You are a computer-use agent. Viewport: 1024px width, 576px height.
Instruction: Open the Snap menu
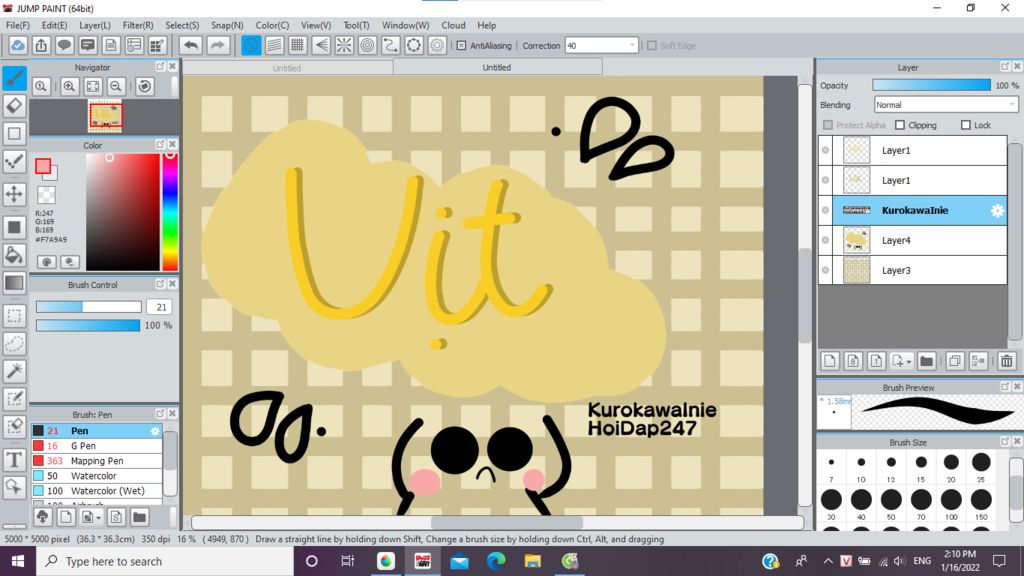tap(227, 25)
